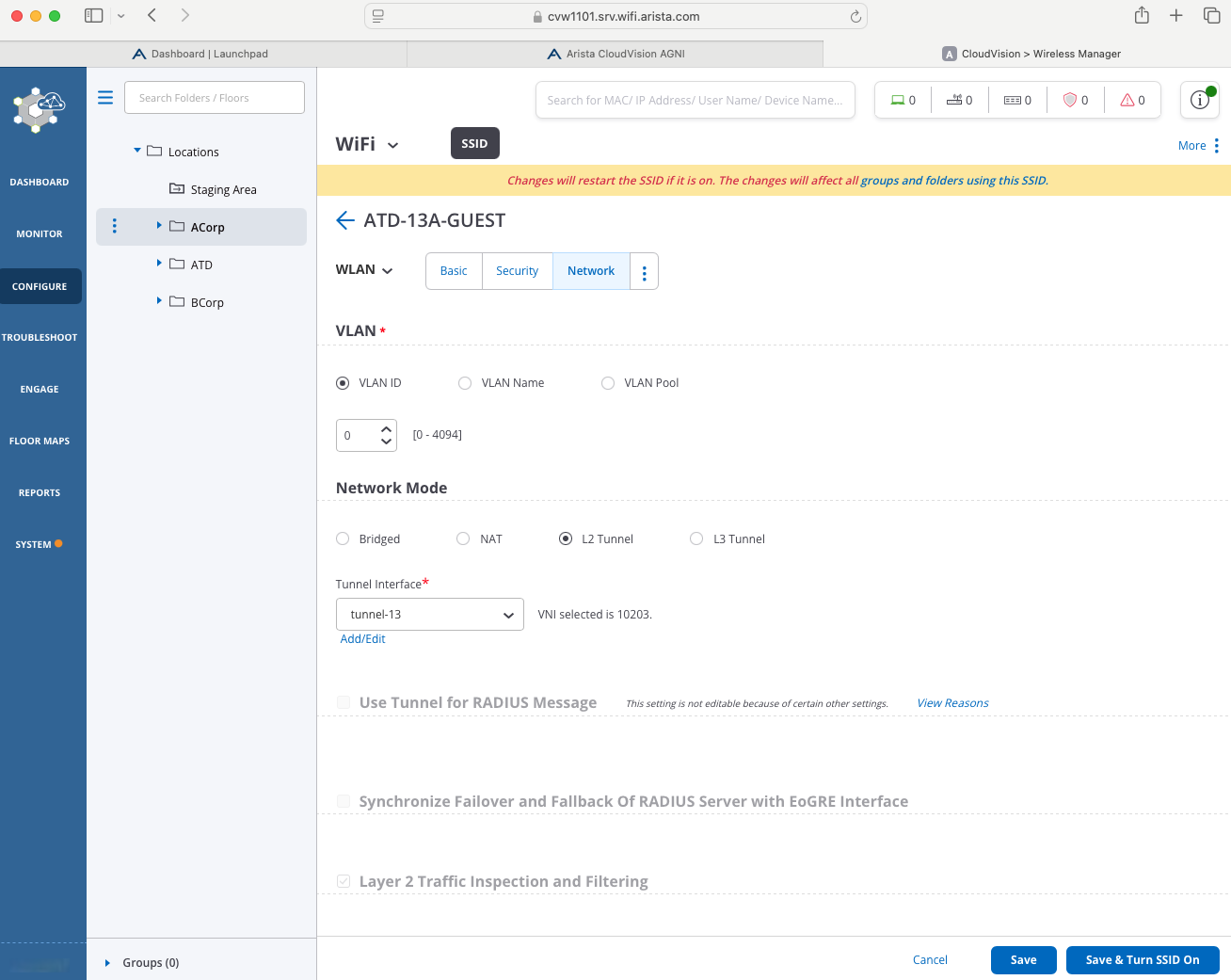Expand the ATD folder in the tree

tap(159, 264)
